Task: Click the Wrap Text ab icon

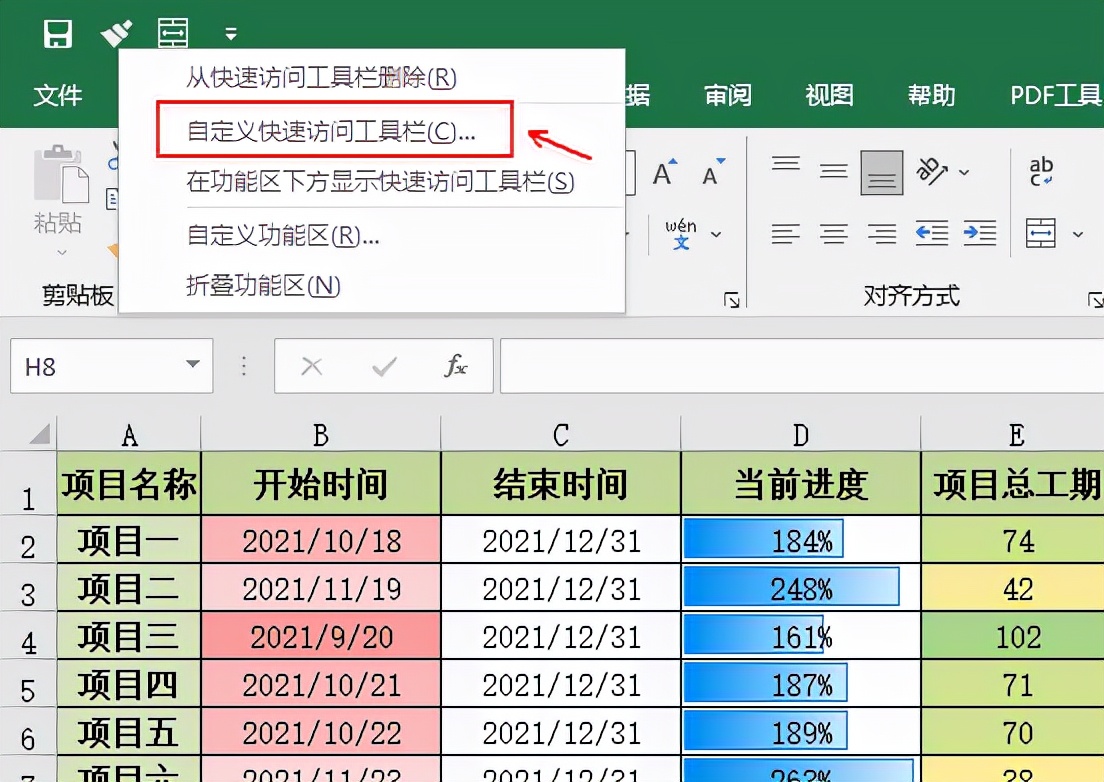Action: point(1041,171)
